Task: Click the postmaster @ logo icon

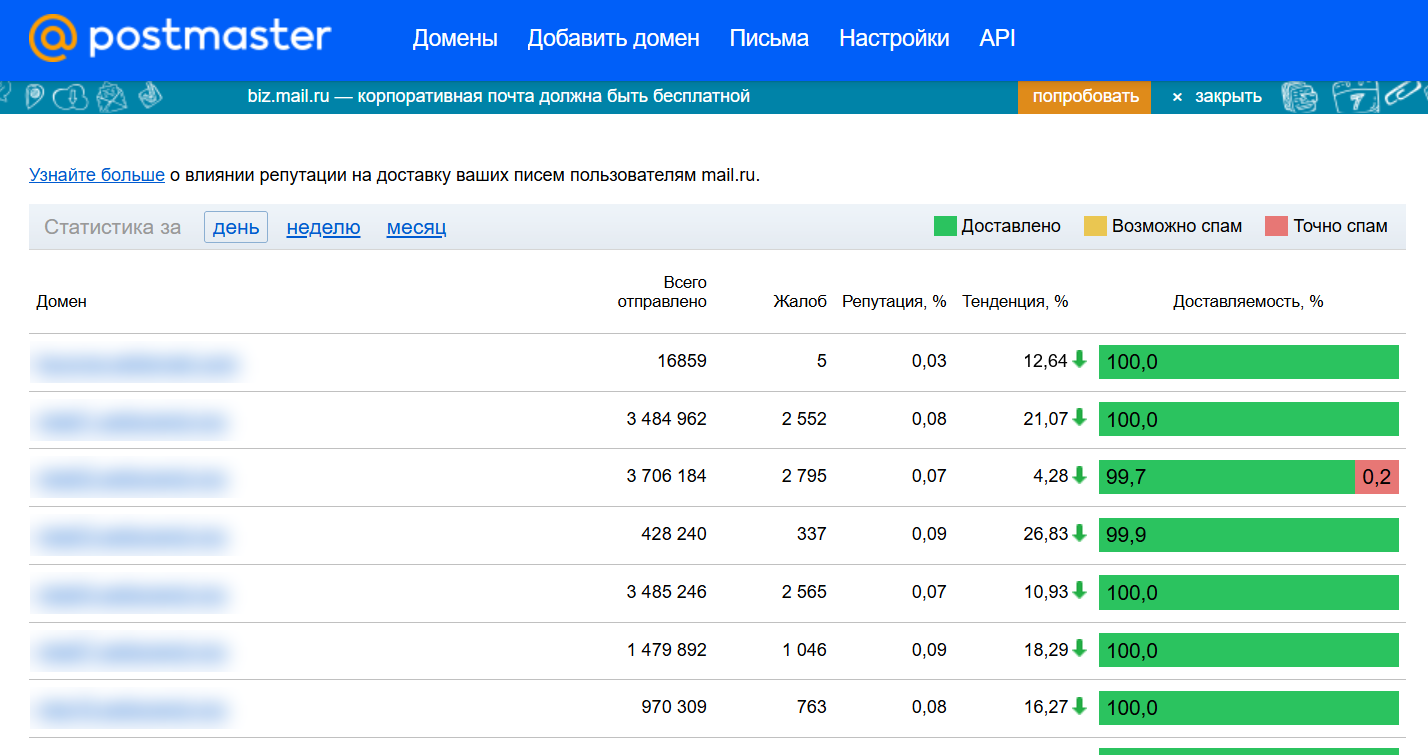Action: (53, 38)
